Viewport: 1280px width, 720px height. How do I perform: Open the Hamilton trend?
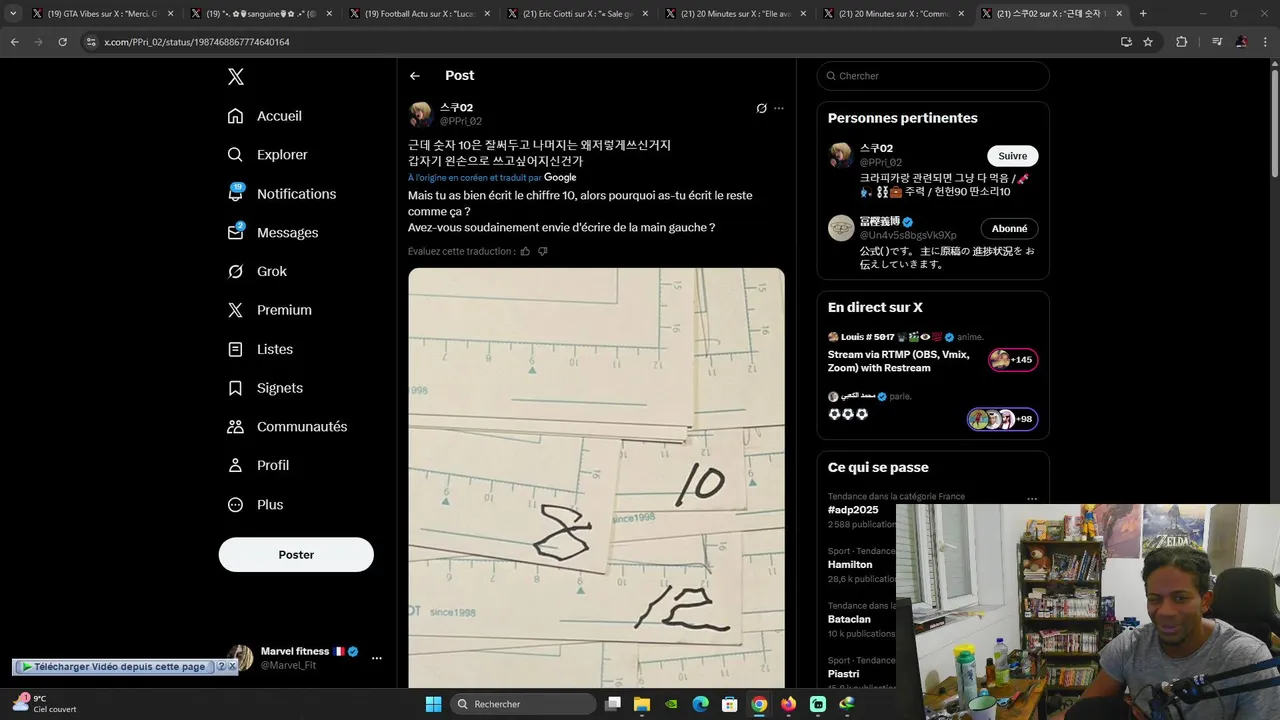[x=850, y=565]
